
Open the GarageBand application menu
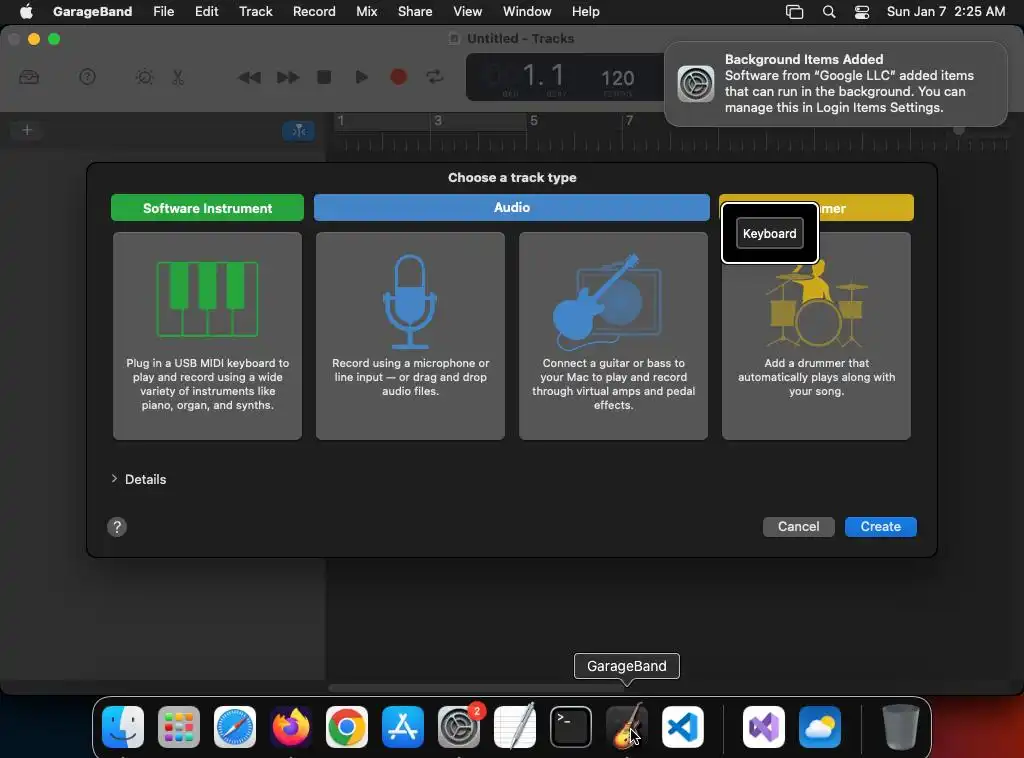pyautogui.click(x=92, y=11)
